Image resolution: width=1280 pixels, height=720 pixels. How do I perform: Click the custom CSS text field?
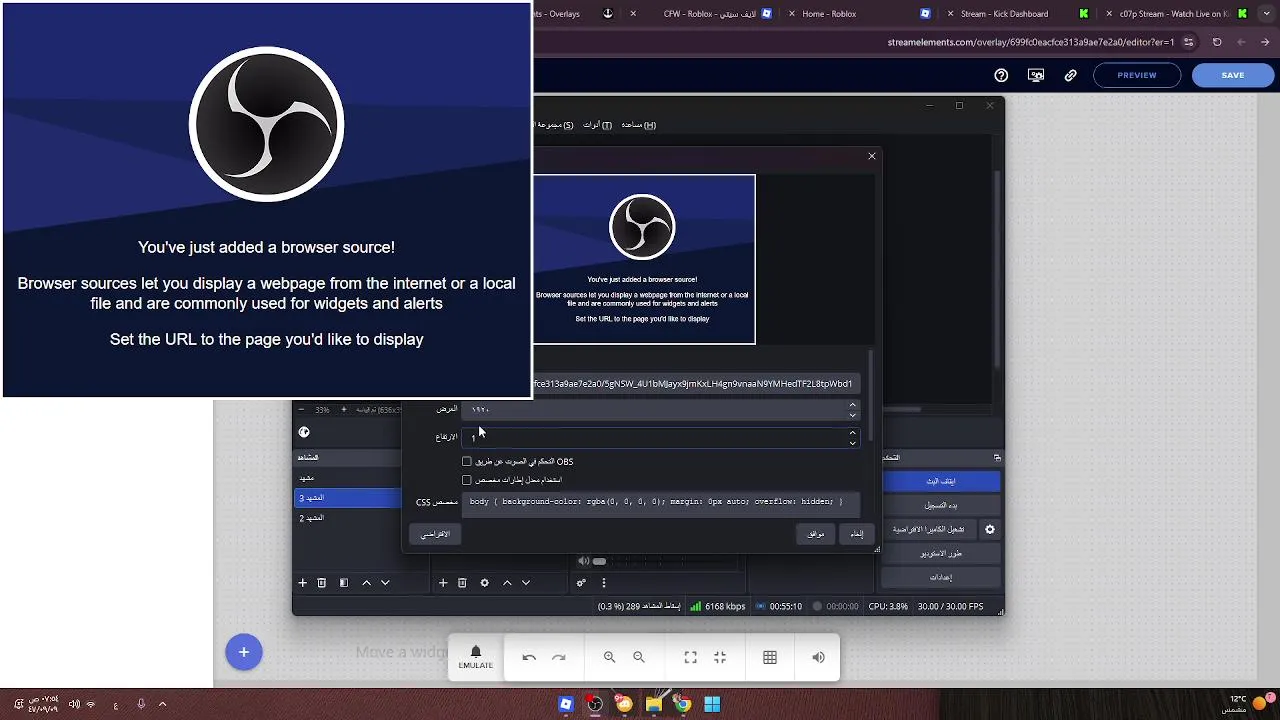(661, 502)
